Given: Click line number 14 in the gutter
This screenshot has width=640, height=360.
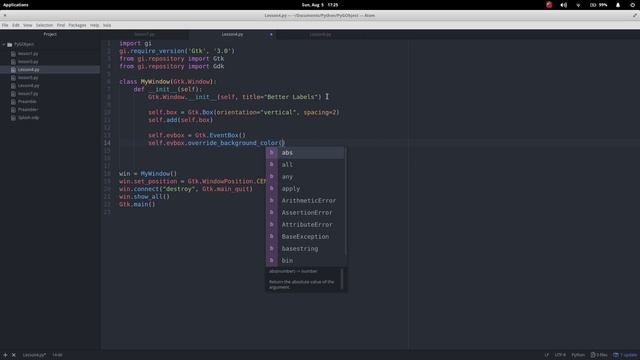Looking at the screenshot, I should point(107,143).
